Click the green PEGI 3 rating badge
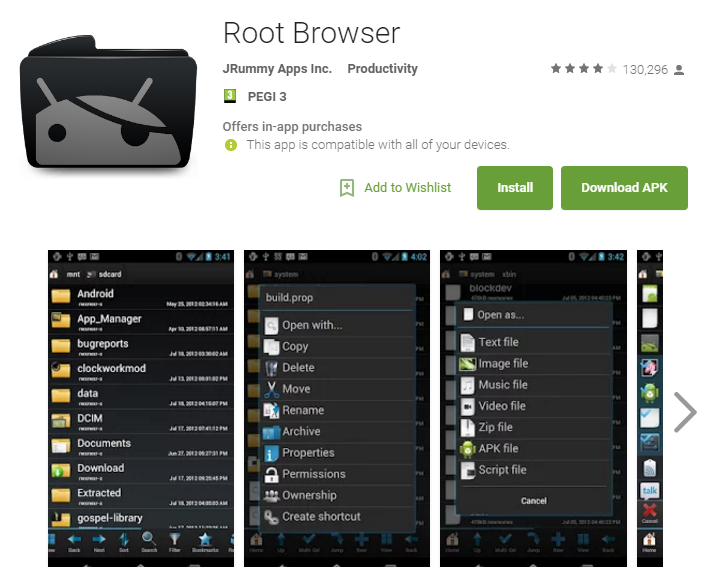Viewport: 711px width, 571px height. [x=230, y=96]
